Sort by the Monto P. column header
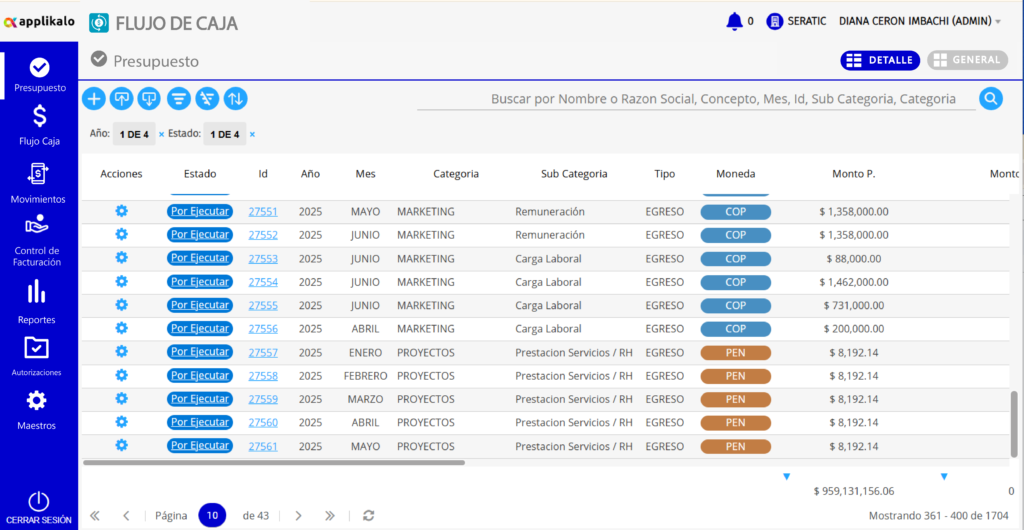 (x=854, y=174)
